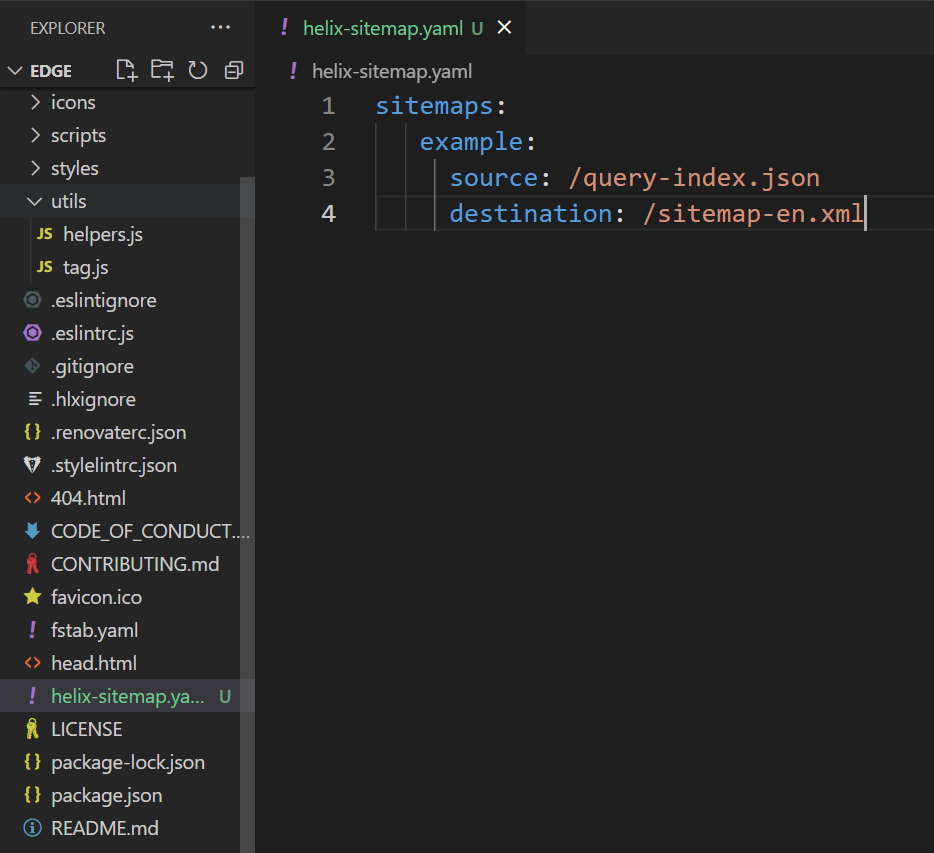Expand the icons folder

[x=75, y=102]
